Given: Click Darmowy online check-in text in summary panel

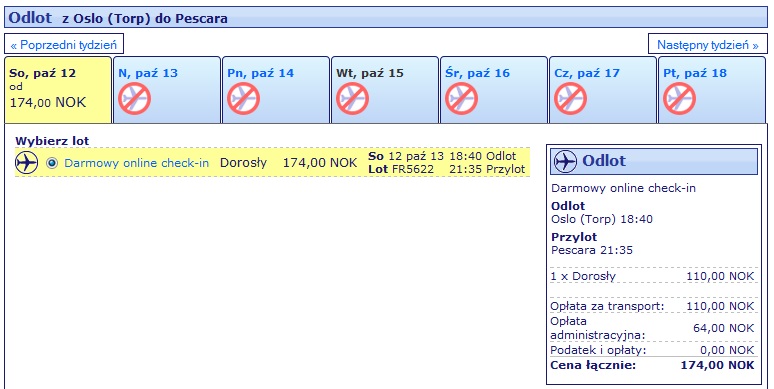Looking at the screenshot, I should (x=623, y=188).
